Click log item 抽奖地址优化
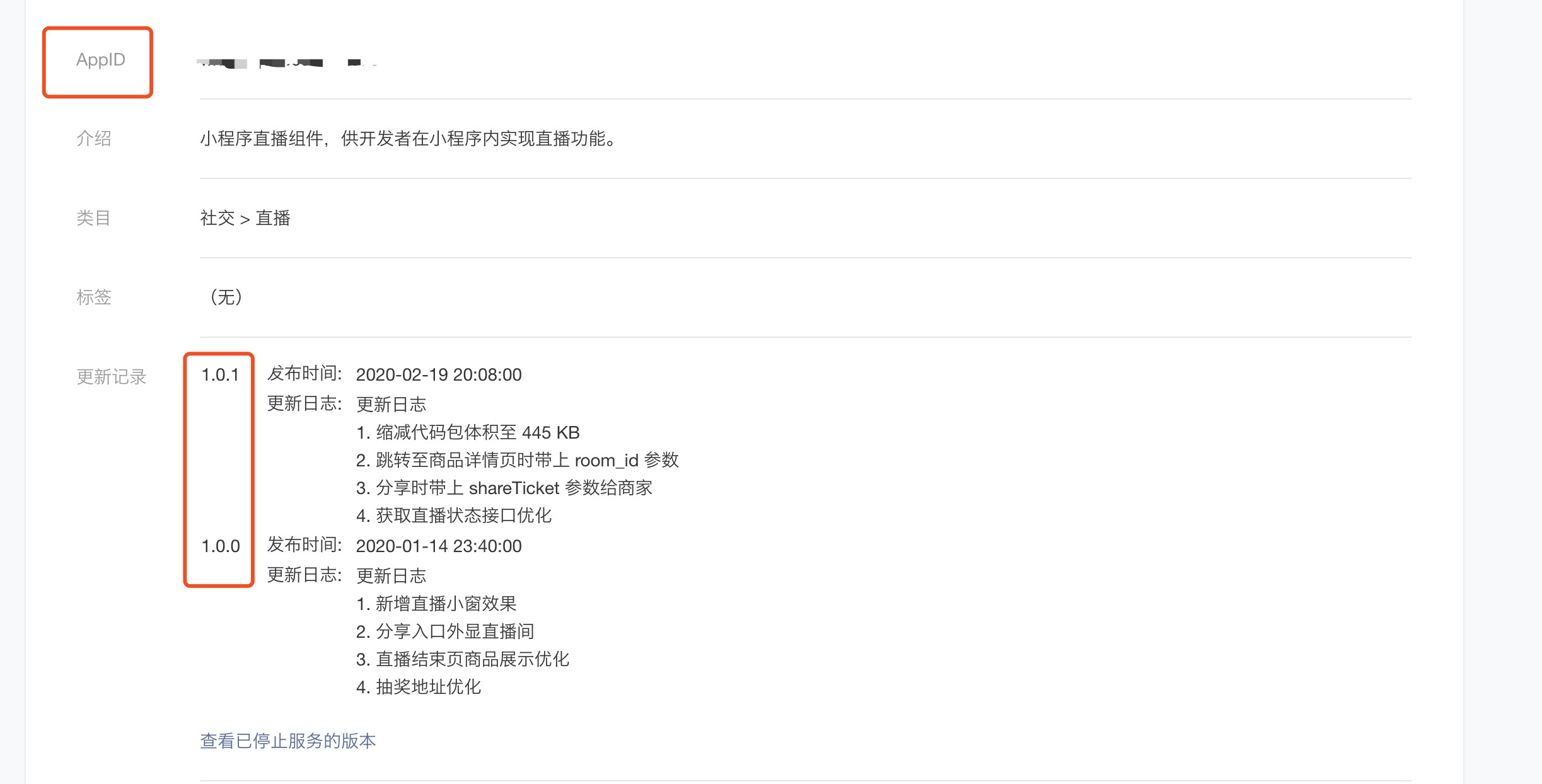1542x784 pixels. (419, 687)
